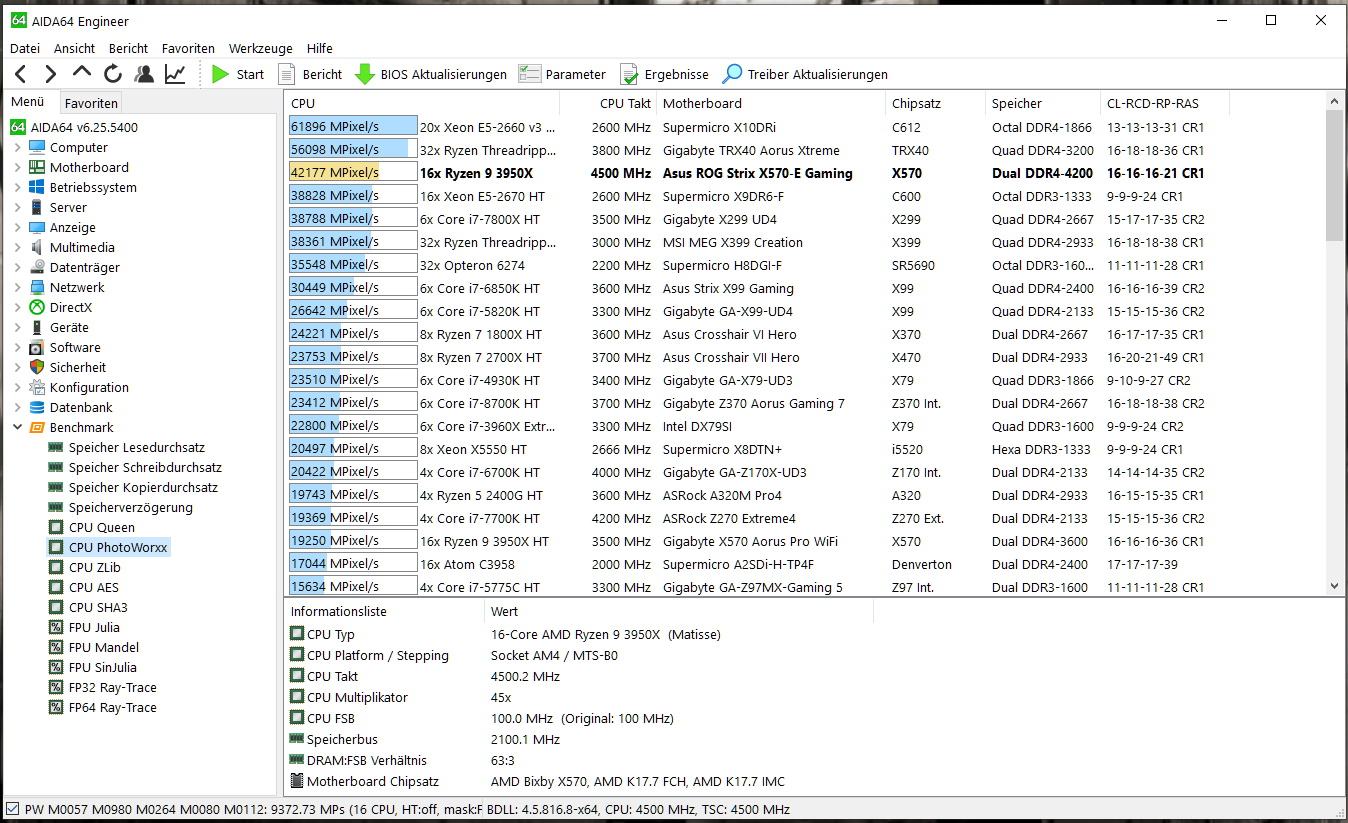Select the DirectX icon in tree
1348x823 pixels.
(x=37, y=307)
